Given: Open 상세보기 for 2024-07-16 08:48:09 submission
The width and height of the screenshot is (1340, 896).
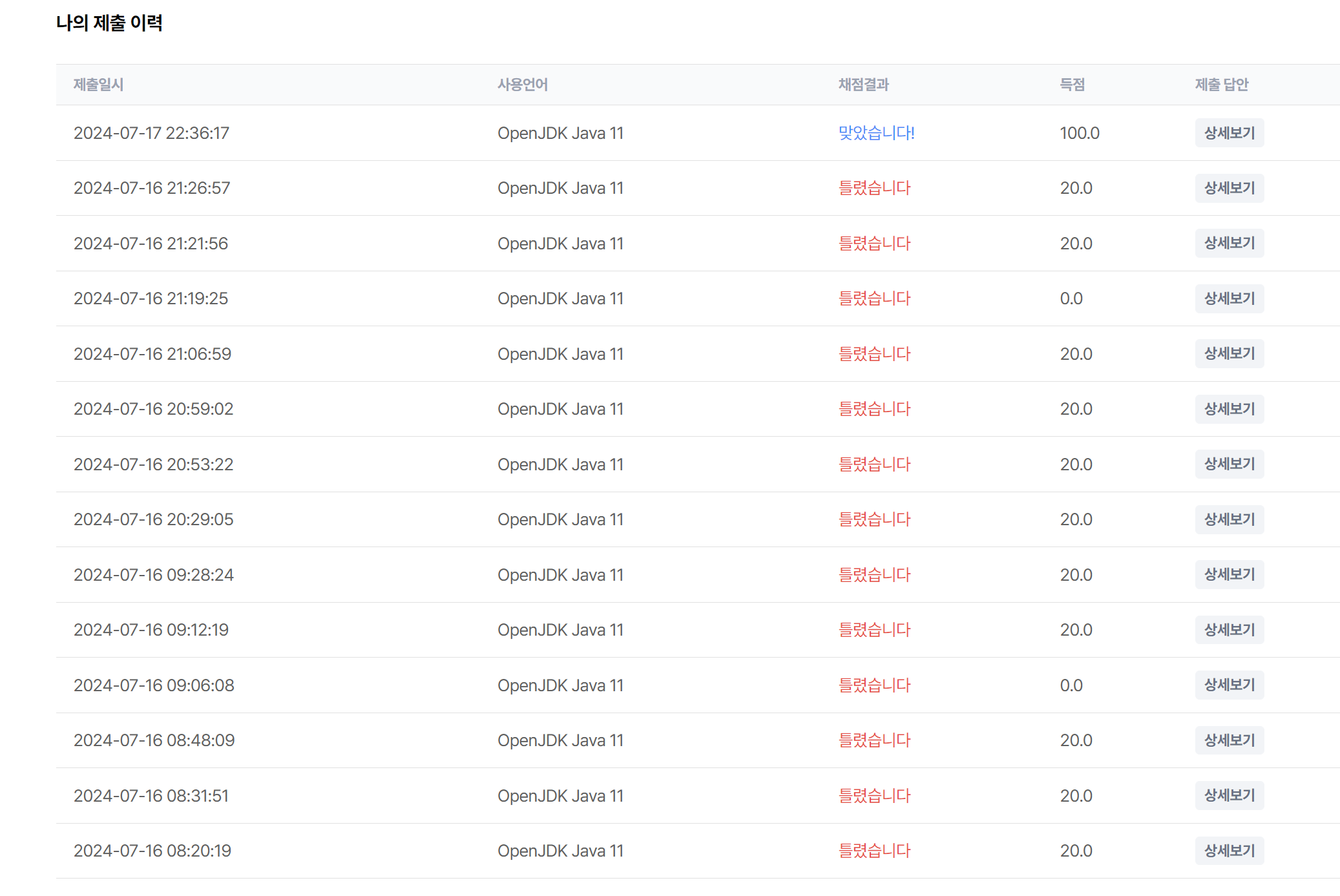Looking at the screenshot, I should (1229, 740).
